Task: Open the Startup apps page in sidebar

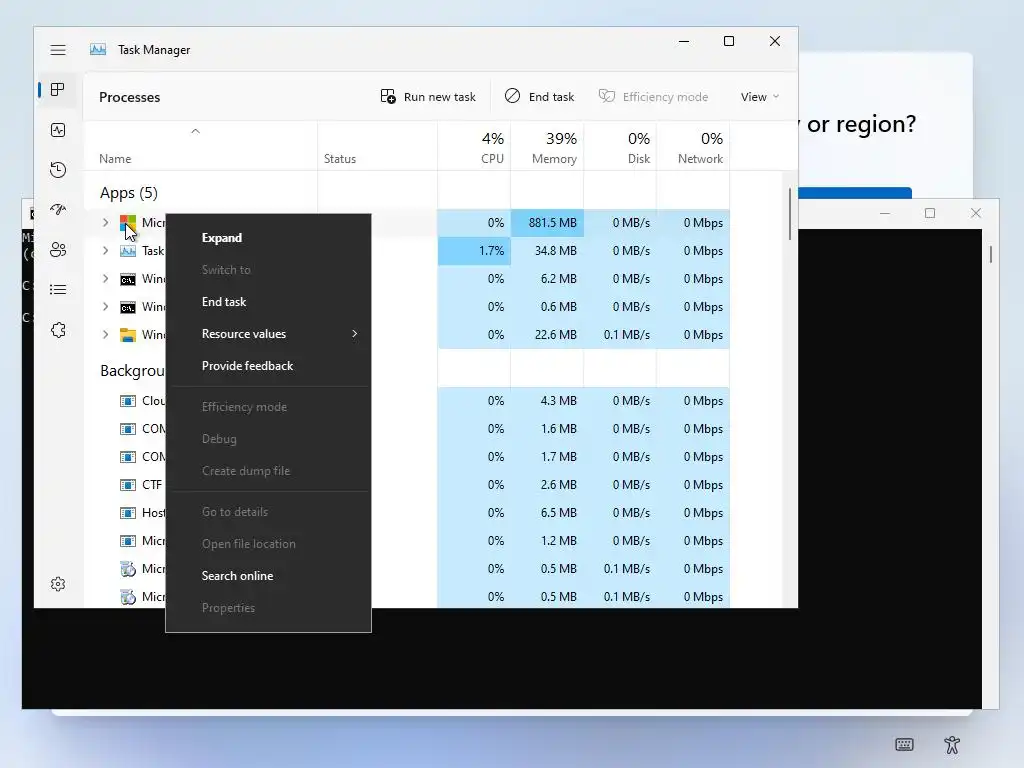Action: pyautogui.click(x=58, y=210)
